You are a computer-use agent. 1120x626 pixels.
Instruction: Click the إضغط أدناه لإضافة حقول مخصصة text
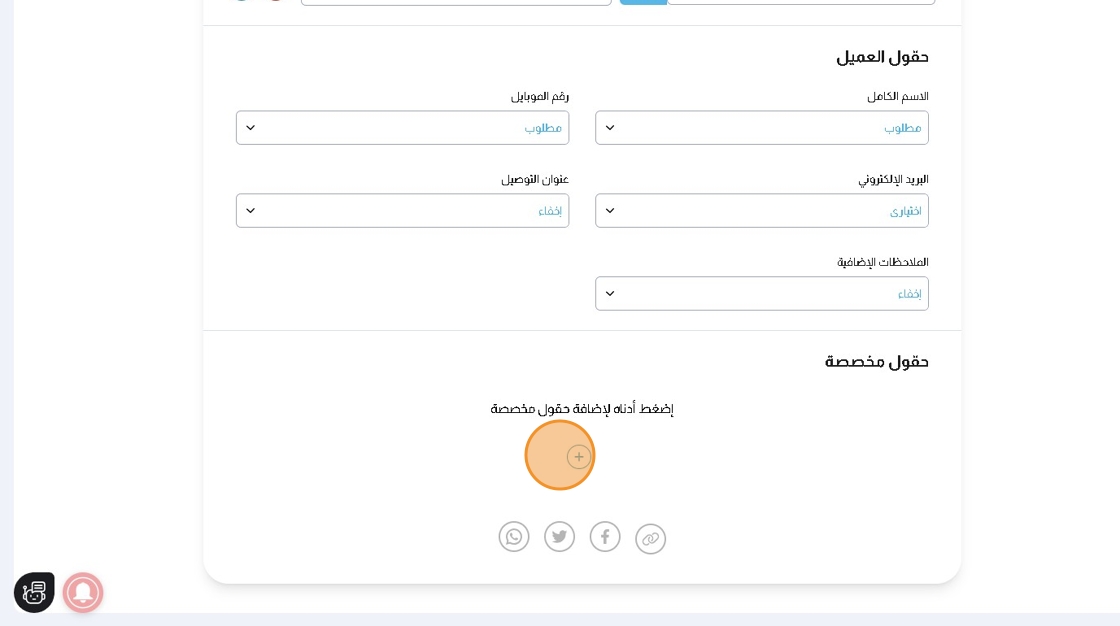[582, 409]
